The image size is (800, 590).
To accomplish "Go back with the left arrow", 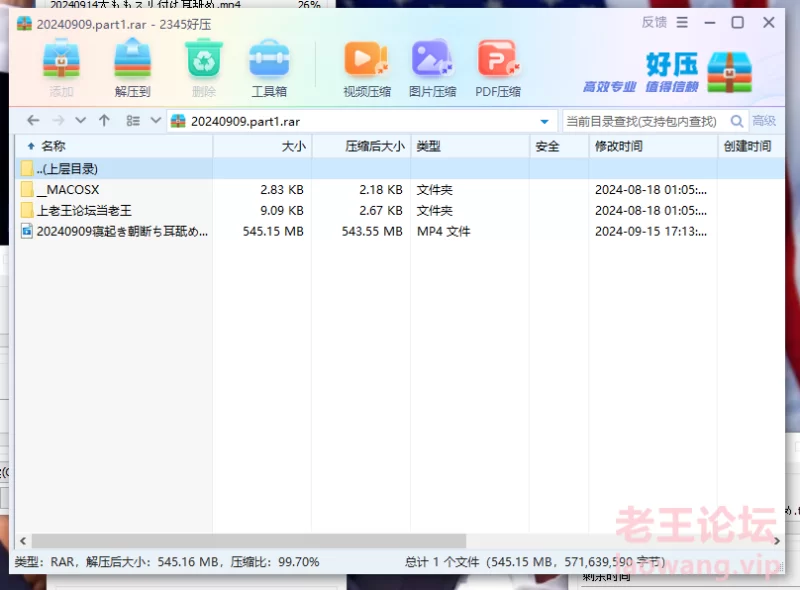I will pos(34,121).
